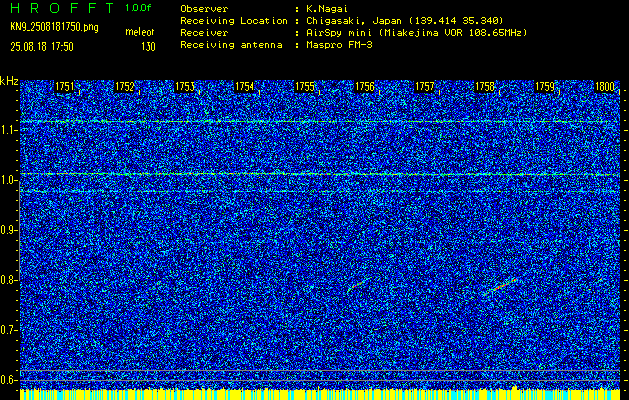Select the filename KN9_2508181750.png
This screenshot has height=400, width=629.
tap(54, 27)
